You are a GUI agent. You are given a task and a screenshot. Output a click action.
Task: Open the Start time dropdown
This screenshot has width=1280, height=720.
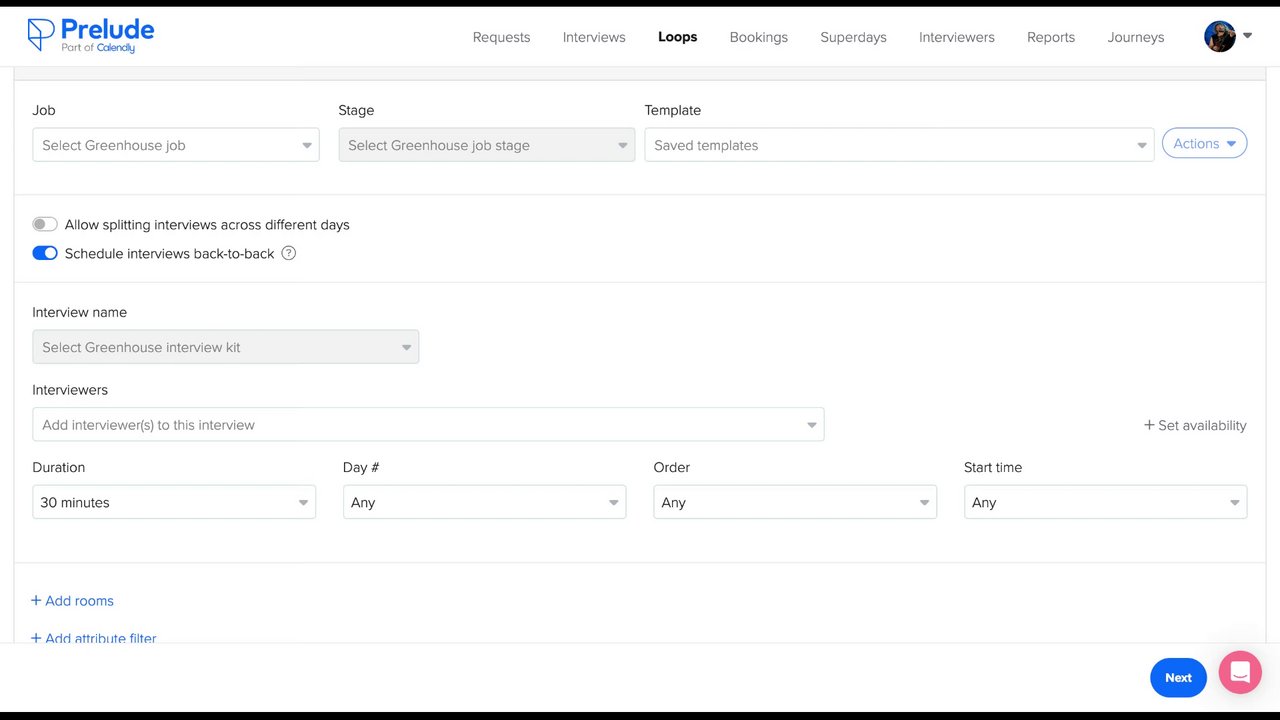(1105, 502)
